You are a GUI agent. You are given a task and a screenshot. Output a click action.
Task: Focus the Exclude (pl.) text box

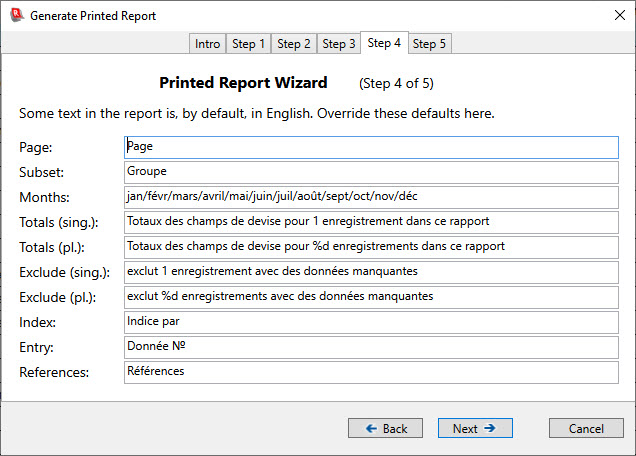(x=371, y=297)
